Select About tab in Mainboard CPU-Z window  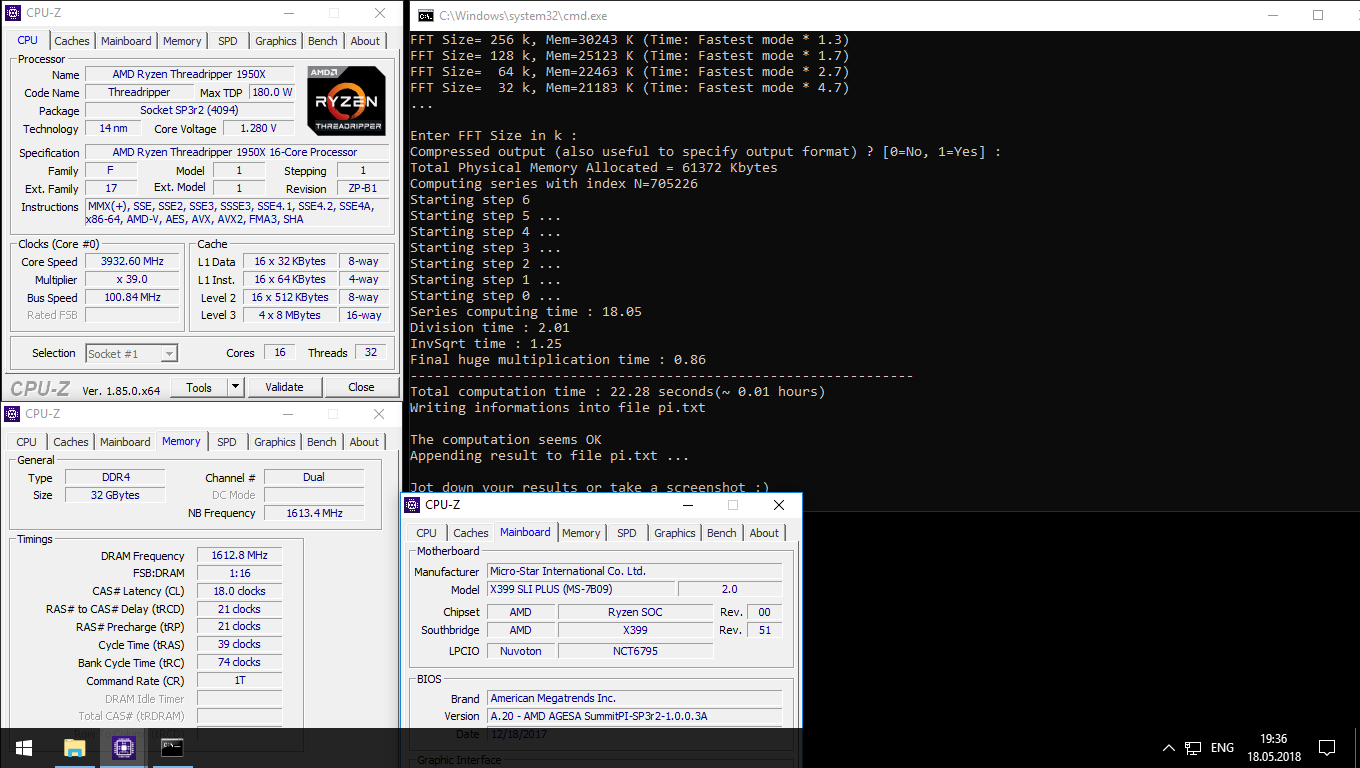tap(764, 533)
